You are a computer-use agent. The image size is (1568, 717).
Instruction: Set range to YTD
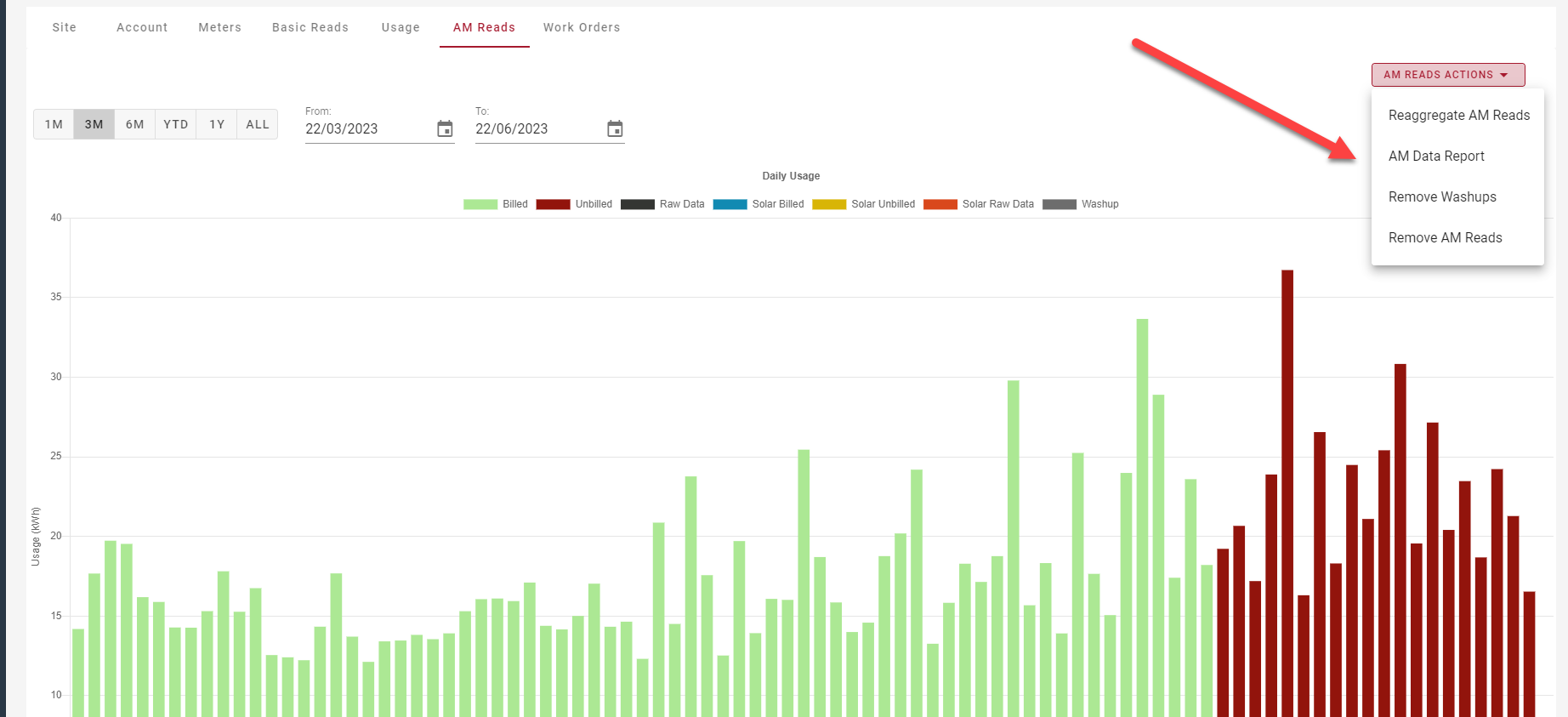point(176,124)
